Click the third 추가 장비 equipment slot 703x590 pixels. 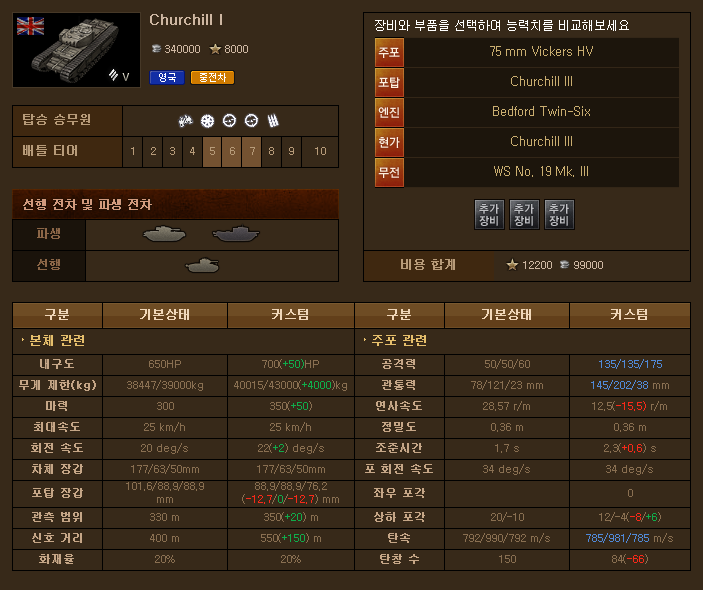559,214
